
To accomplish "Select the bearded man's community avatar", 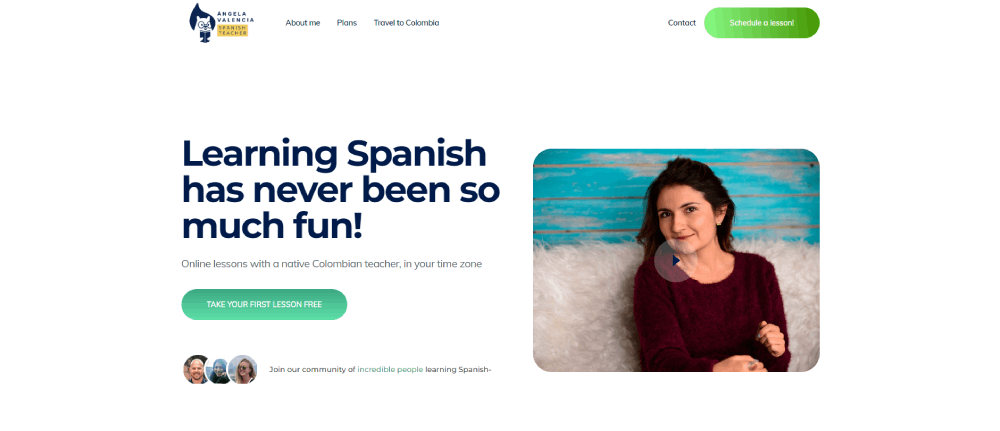I will (x=196, y=370).
